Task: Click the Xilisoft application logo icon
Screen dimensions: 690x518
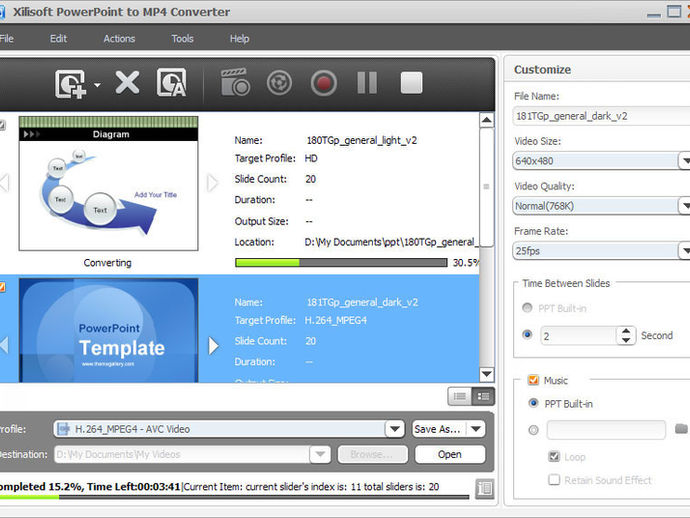Action: [x=2, y=12]
